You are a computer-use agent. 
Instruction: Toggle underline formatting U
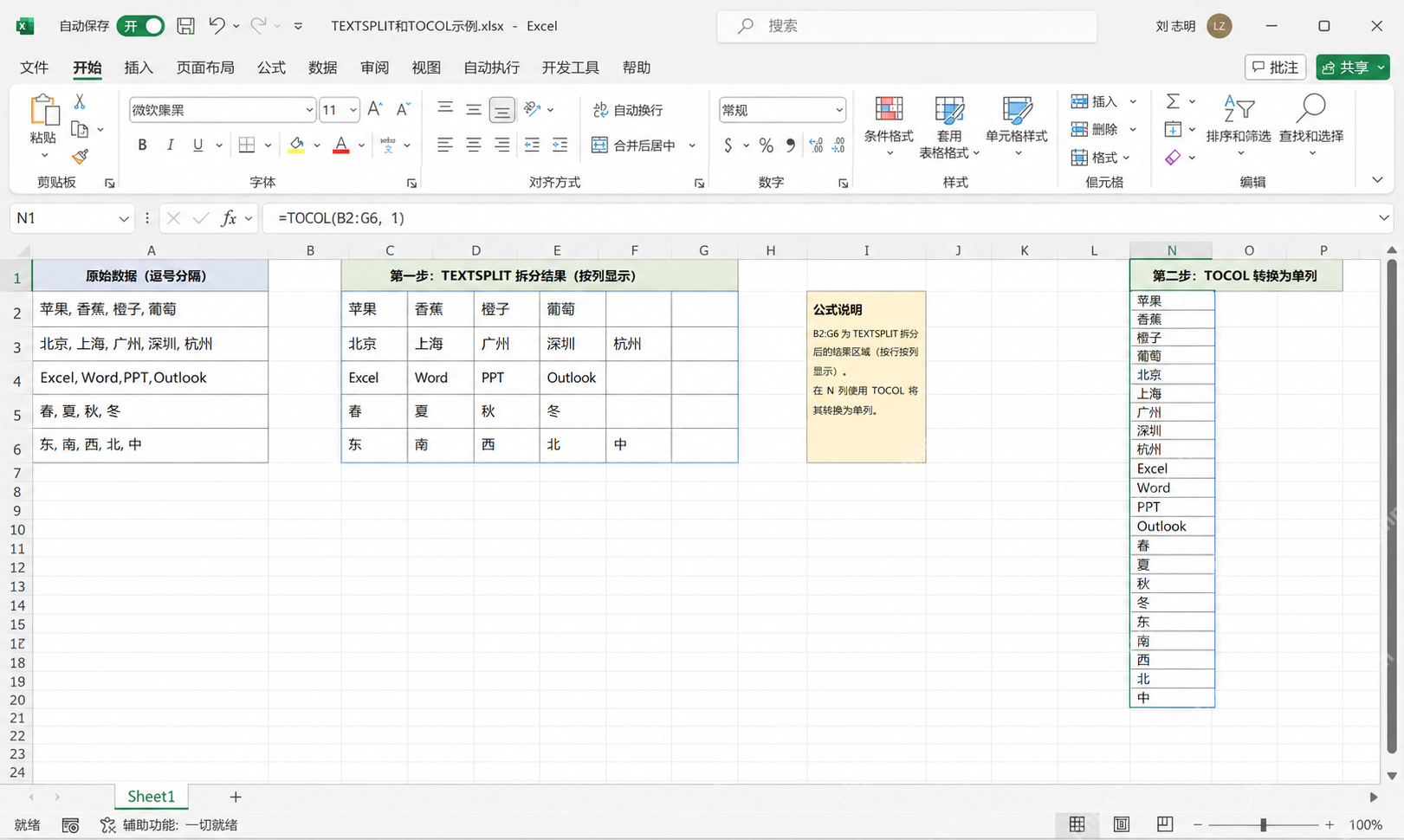tap(197, 145)
